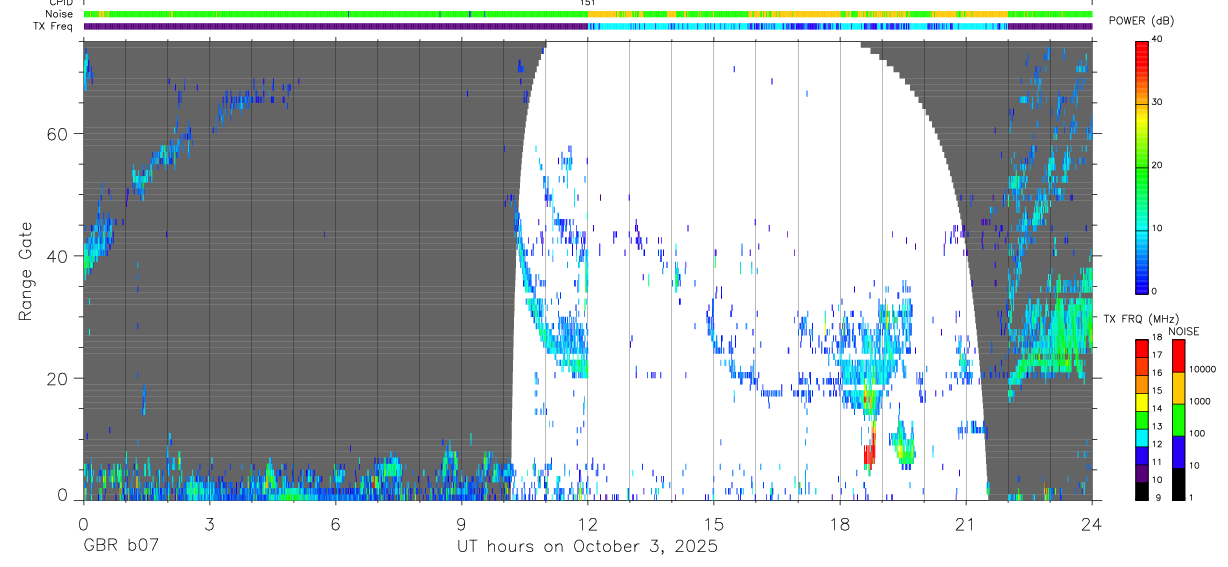
Task: Click the NOISE legend label above color bar
Action: [1185, 331]
